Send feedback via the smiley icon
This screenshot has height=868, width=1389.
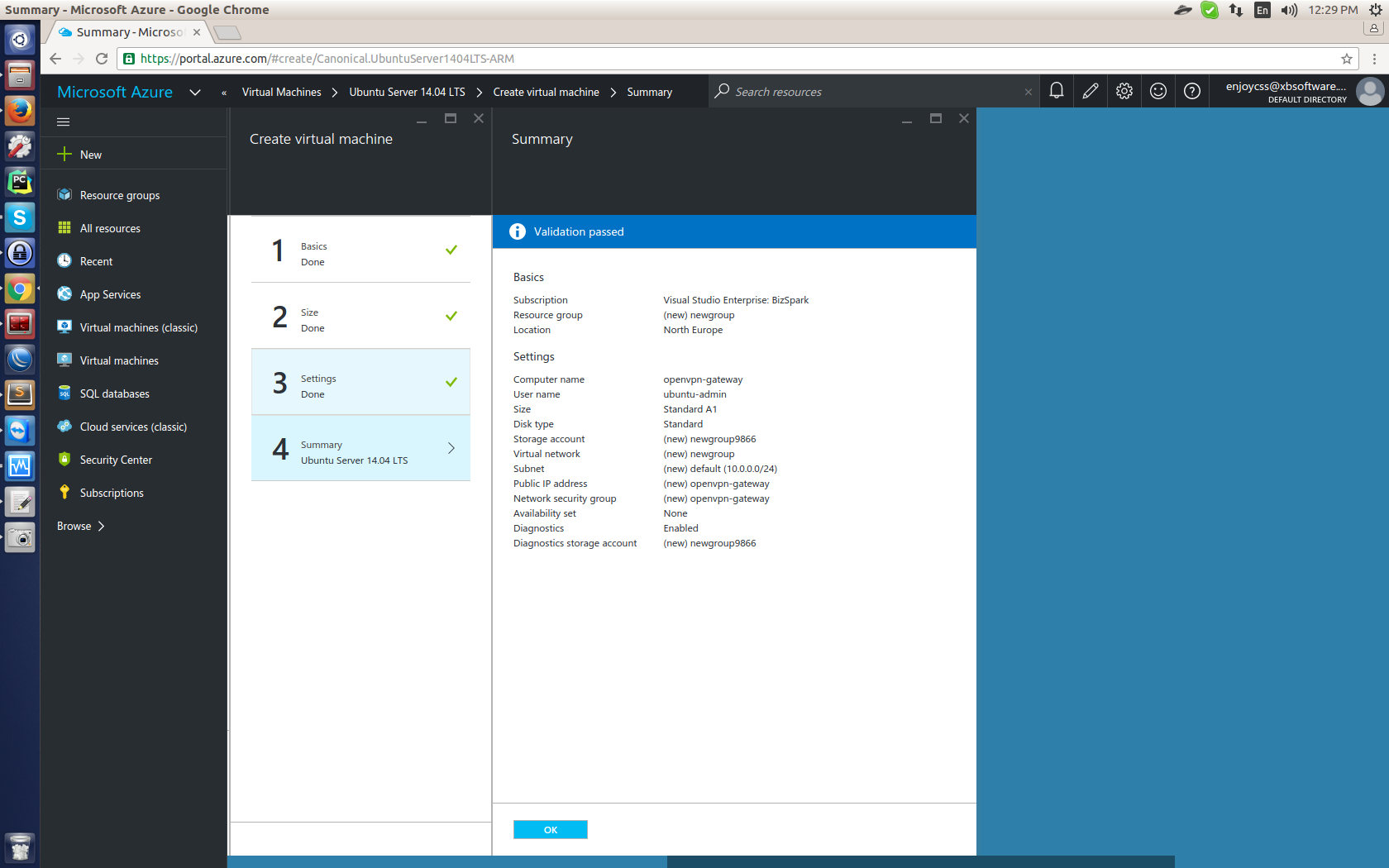point(1157,91)
